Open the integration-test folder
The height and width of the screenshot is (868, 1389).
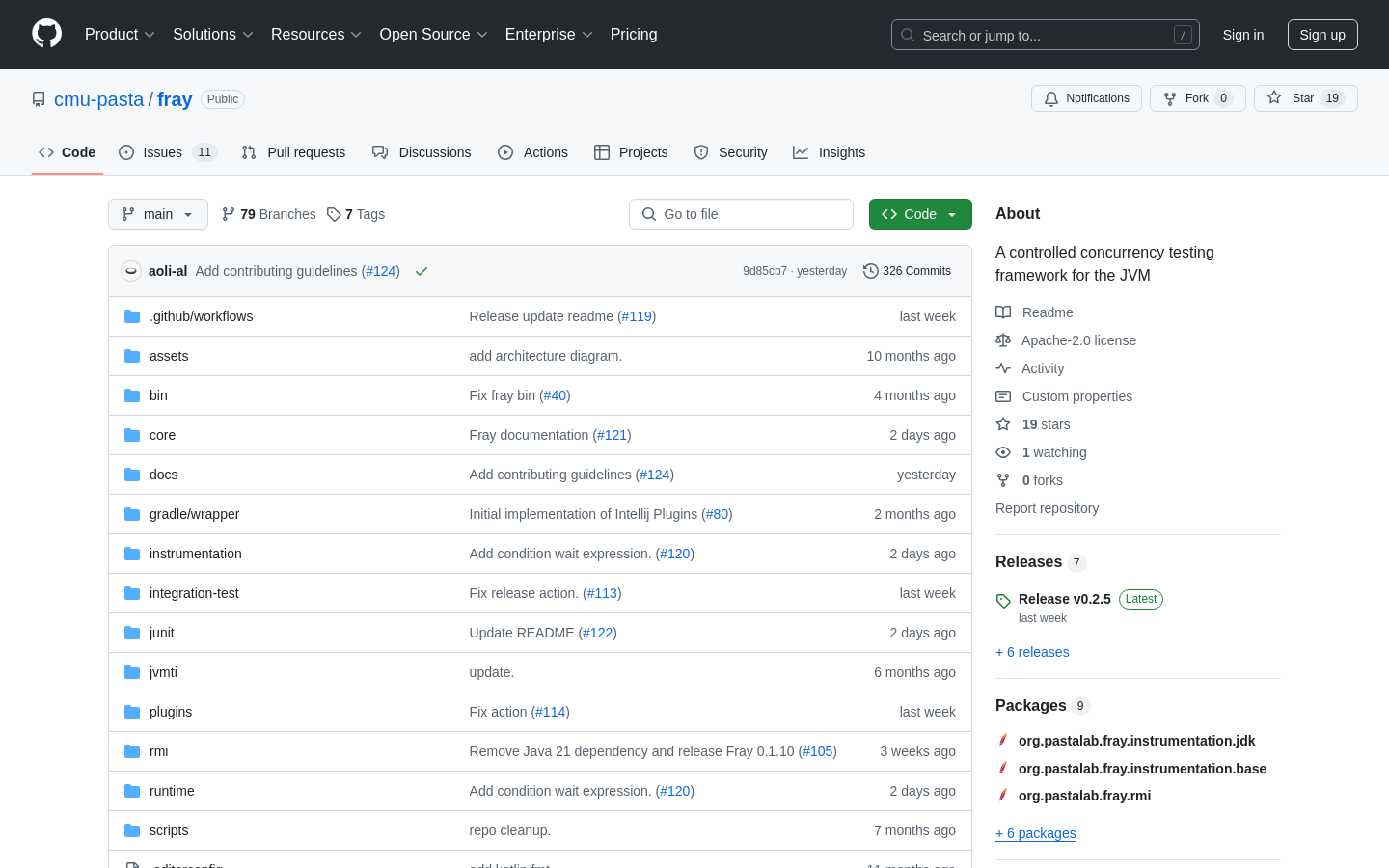point(194,593)
